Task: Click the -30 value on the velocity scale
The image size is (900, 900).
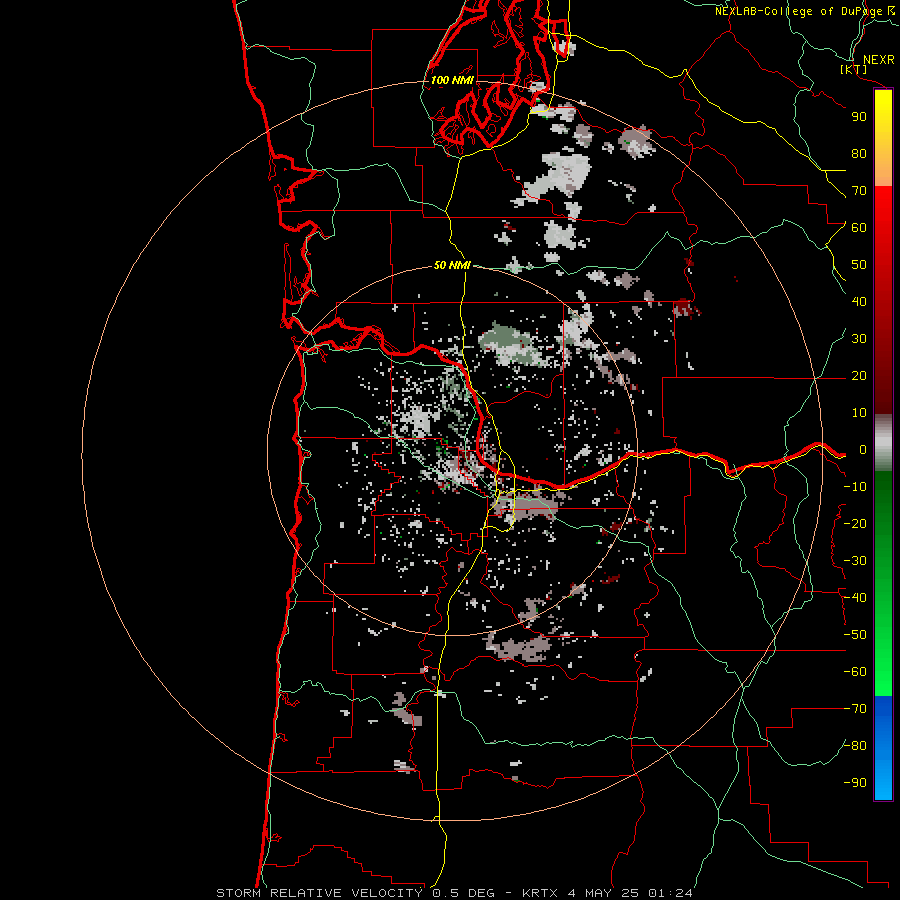Action: (x=855, y=561)
